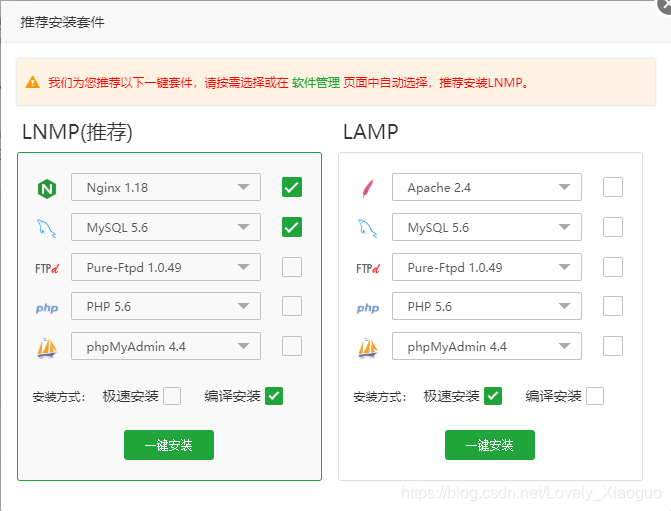671x511 pixels.
Task: Click the MySQL dolphin icon in LNMP
Action: 47,228
